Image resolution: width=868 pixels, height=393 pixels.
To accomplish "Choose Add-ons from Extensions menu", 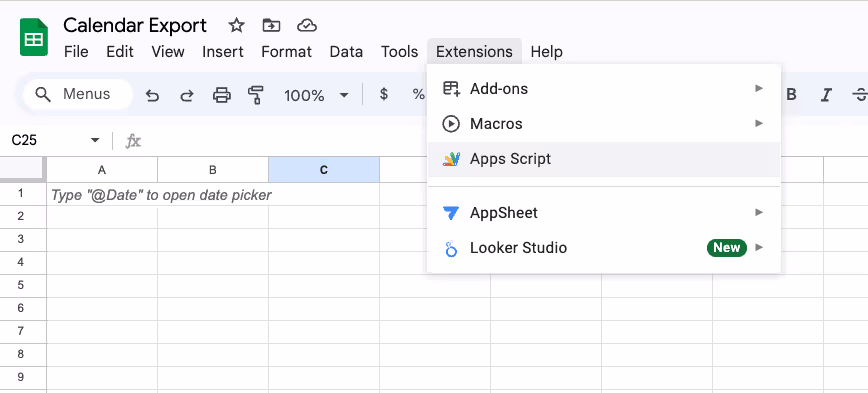I will point(604,89).
